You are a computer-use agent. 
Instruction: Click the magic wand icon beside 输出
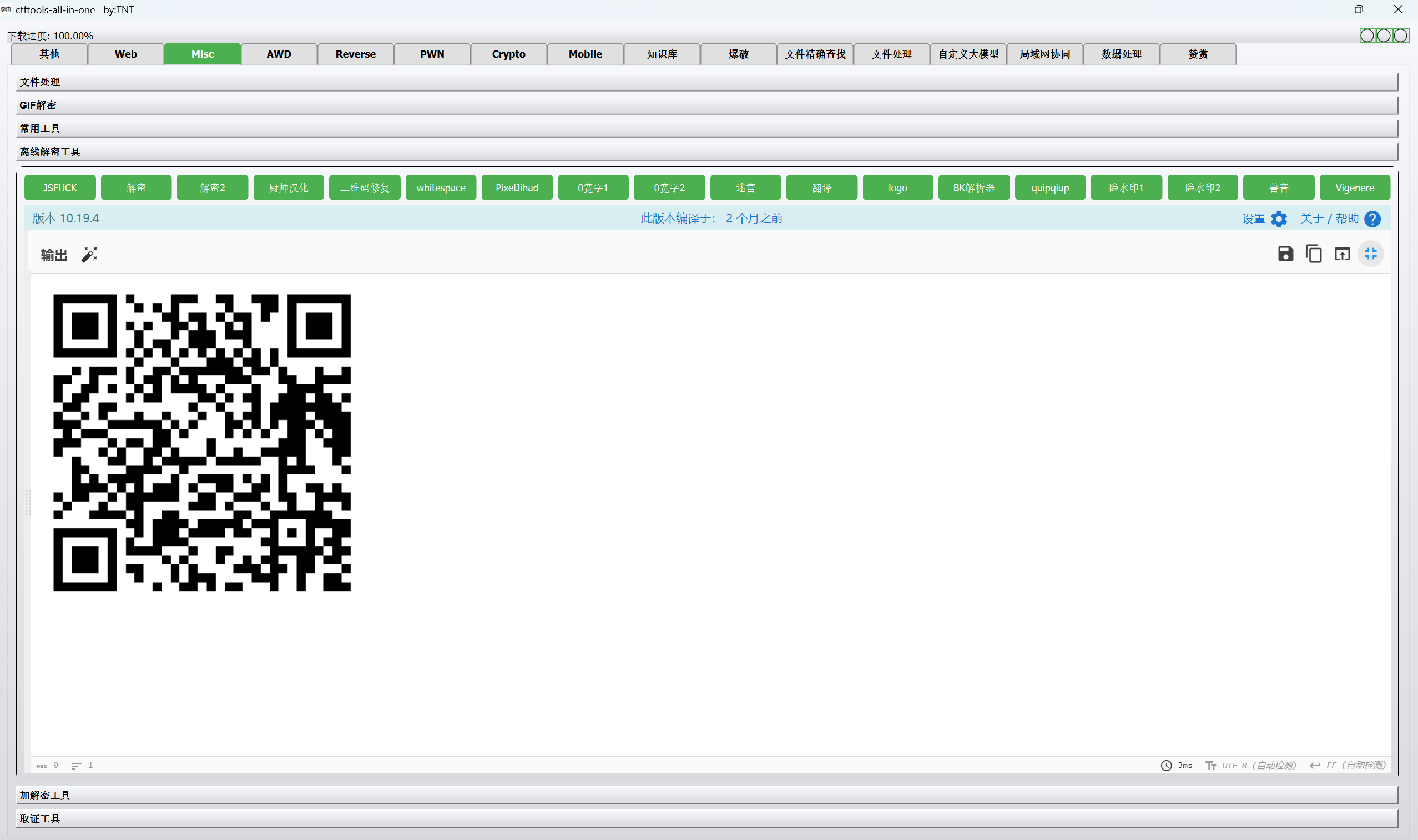click(x=89, y=255)
